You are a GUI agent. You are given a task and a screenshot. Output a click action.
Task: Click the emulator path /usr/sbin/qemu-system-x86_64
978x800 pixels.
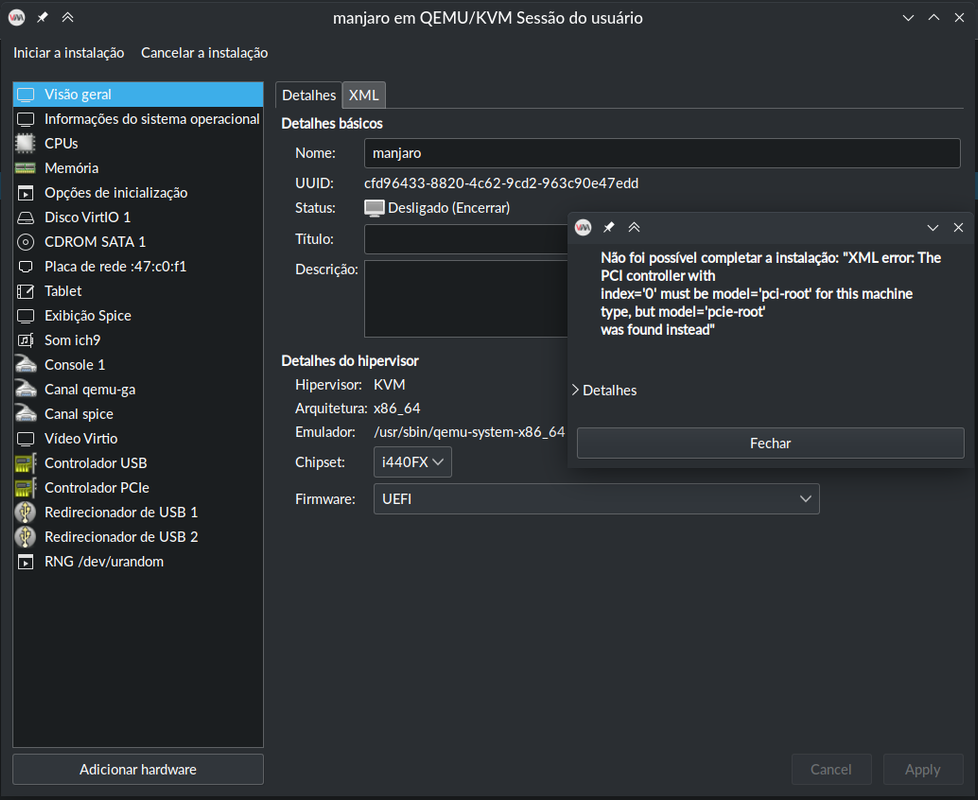coord(469,432)
